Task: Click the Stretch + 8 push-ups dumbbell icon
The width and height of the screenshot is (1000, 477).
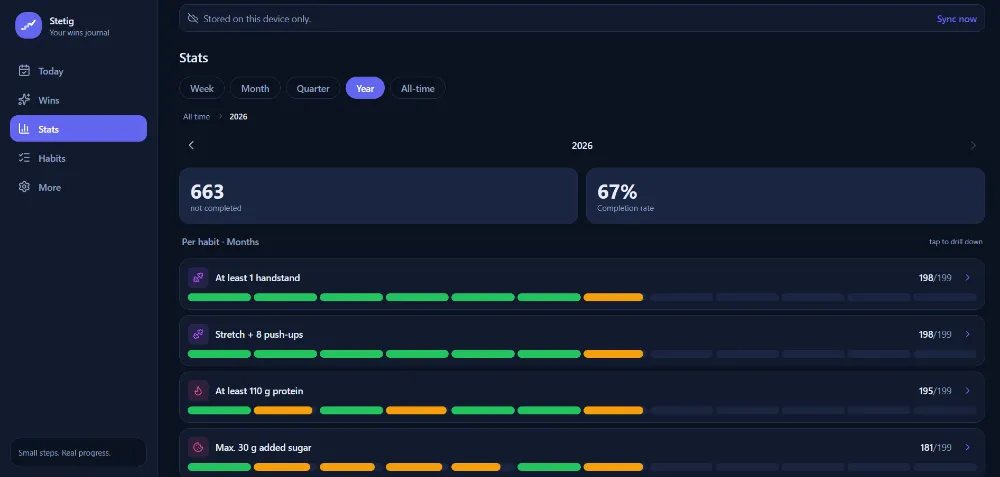Action: click(198, 334)
